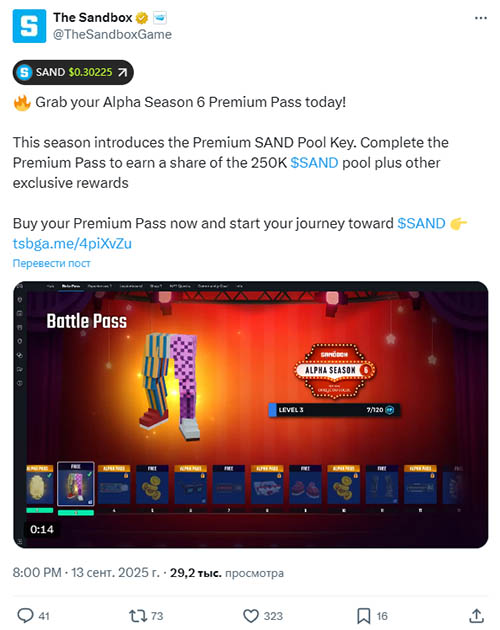Click the second $SAND cashtag
Viewport: 500px width, 630px height.
point(421,223)
